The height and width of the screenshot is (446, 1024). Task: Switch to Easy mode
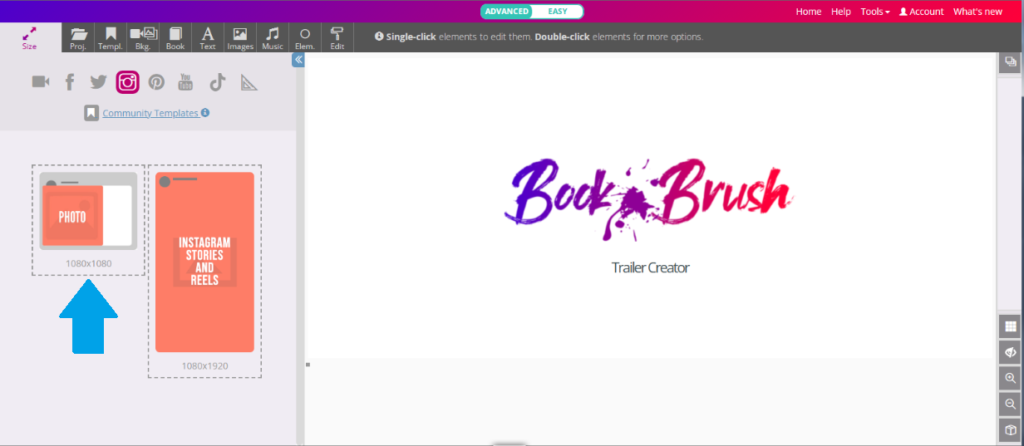coord(557,11)
